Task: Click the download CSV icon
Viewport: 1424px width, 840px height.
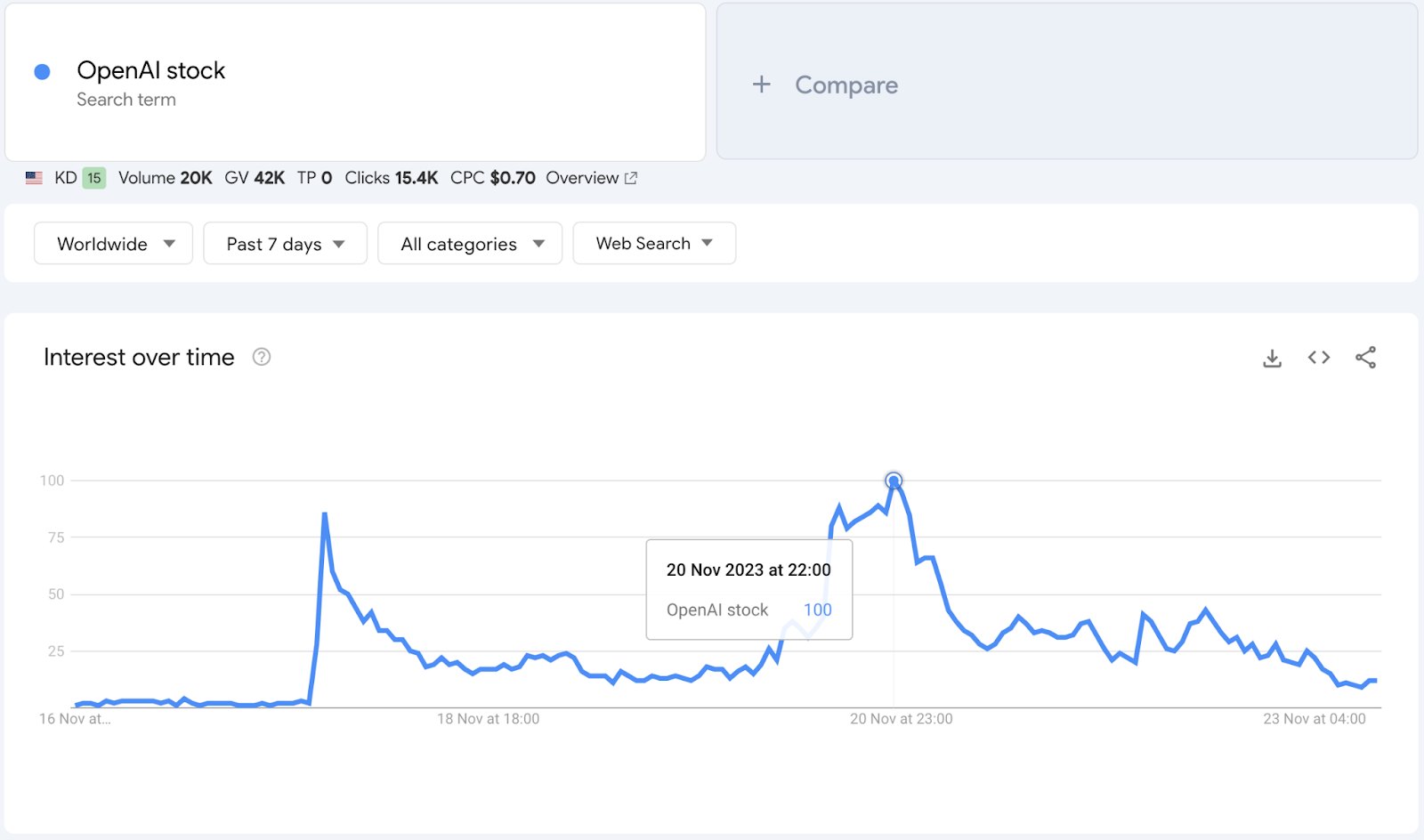Action: (x=1272, y=357)
